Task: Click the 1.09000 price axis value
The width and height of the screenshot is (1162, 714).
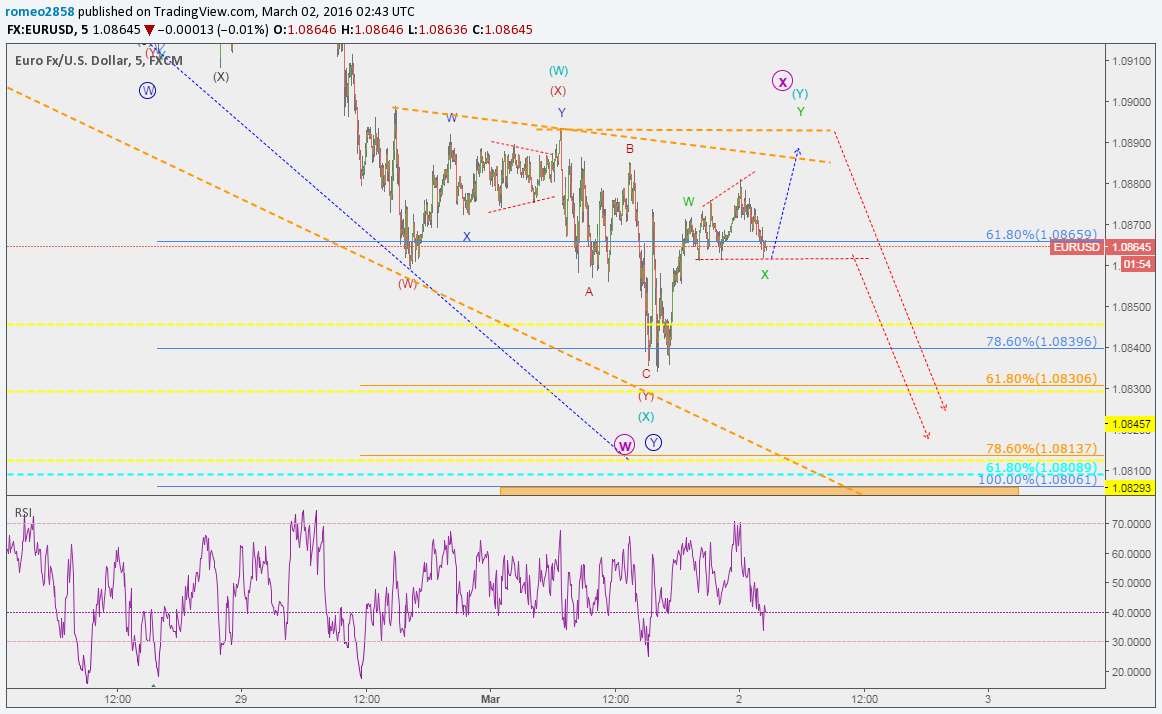Action: click(x=1134, y=102)
